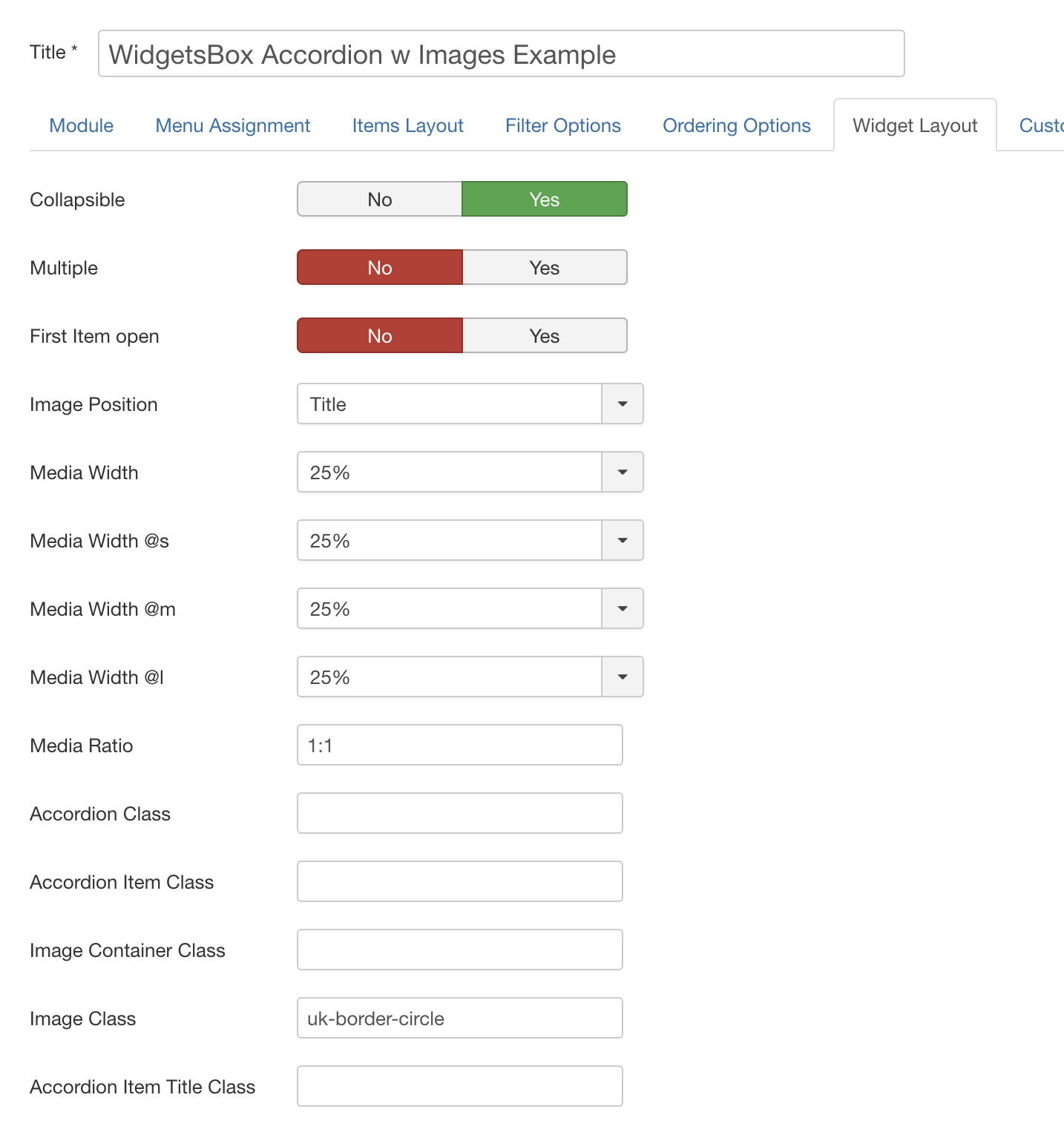This screenshot has width=1064, height=1135.
Task: Open Media Width @s dropdown arrow
Action: 623,540
